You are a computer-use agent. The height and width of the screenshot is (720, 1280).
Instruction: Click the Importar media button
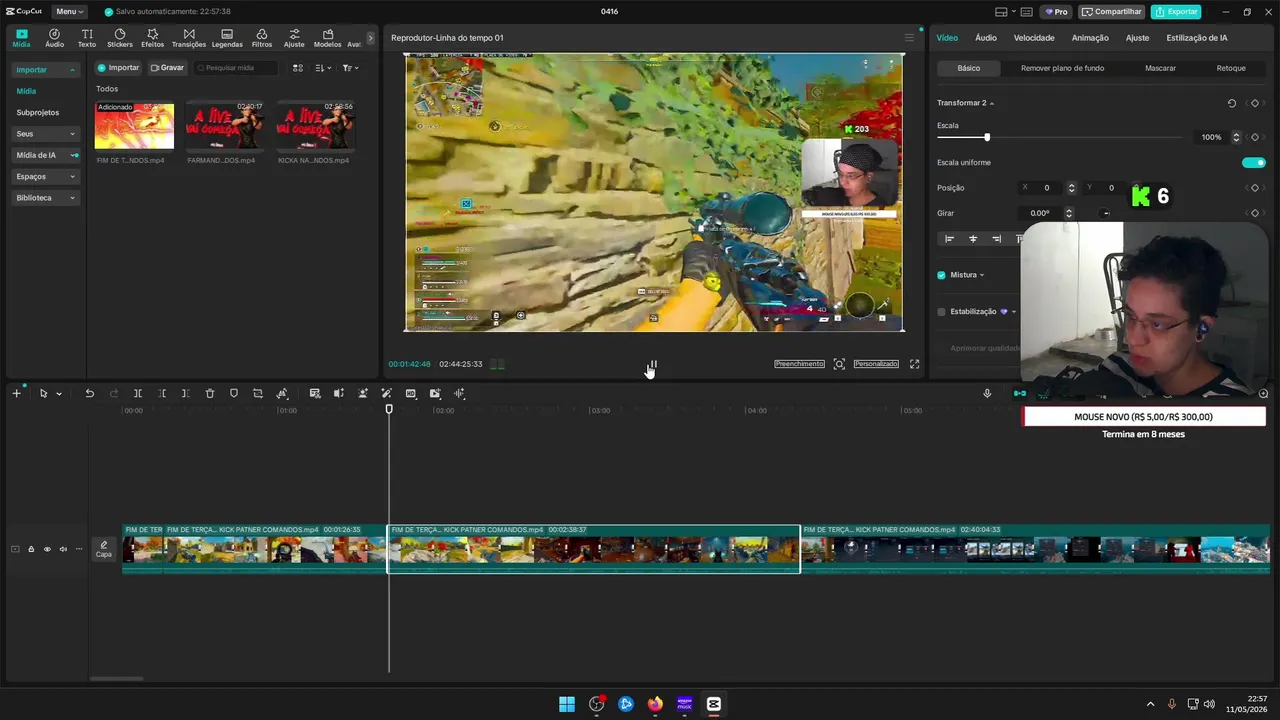tap(118, 68)
